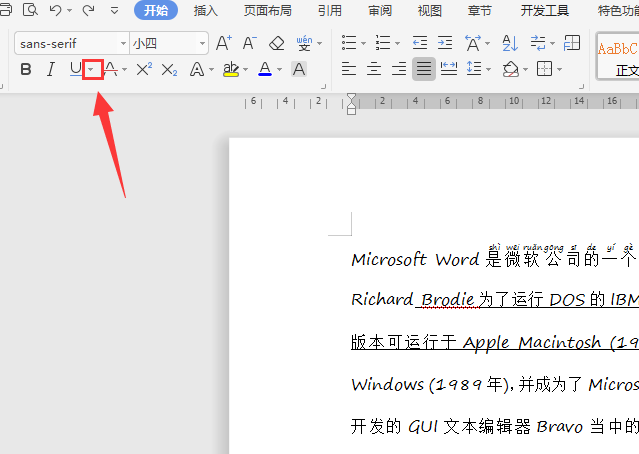Open underline style dropdown arrow
This screenshot has width=639, height=454.
tap(92, 69)
